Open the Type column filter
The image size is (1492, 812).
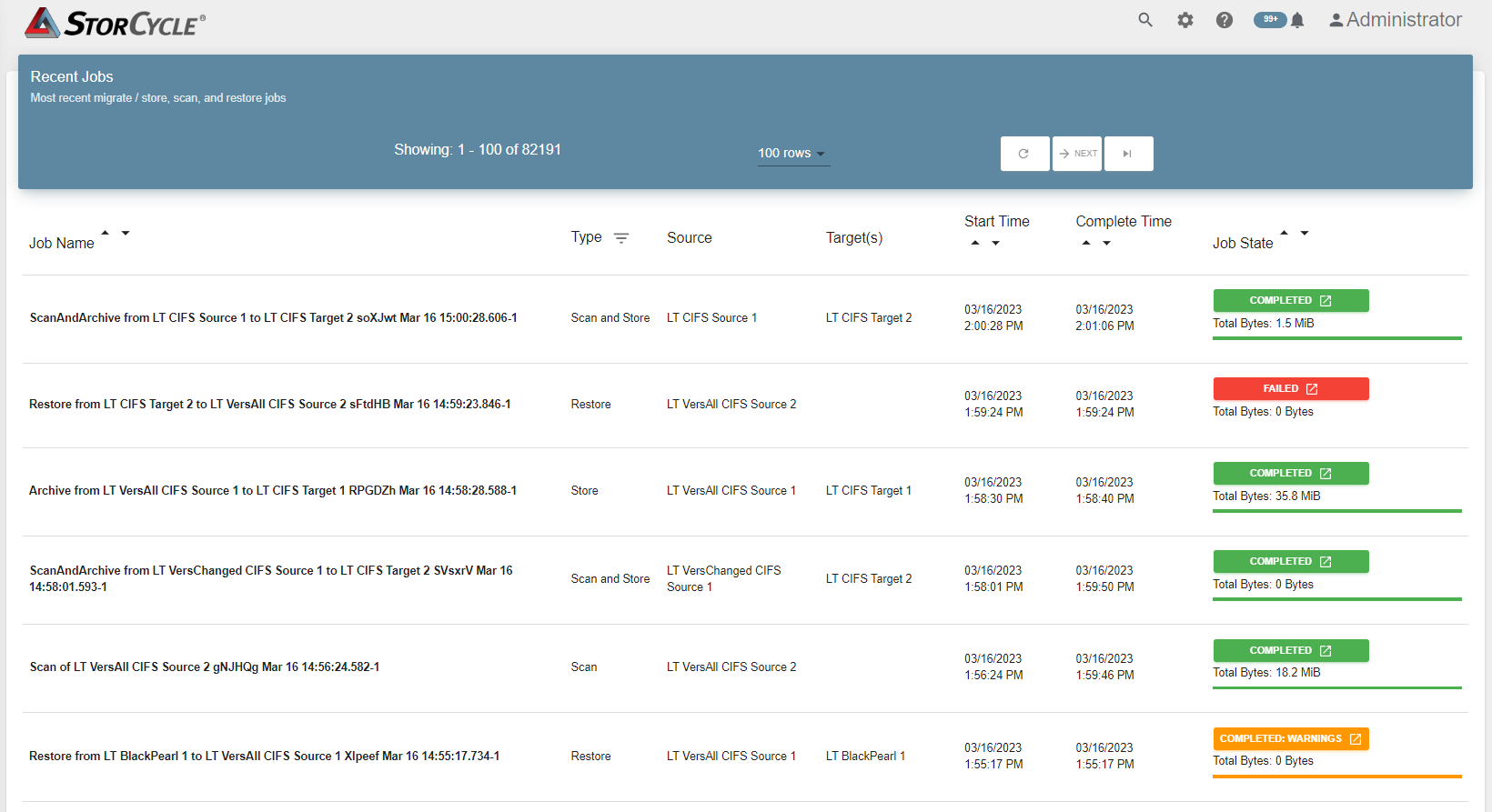tap(621, 237)
